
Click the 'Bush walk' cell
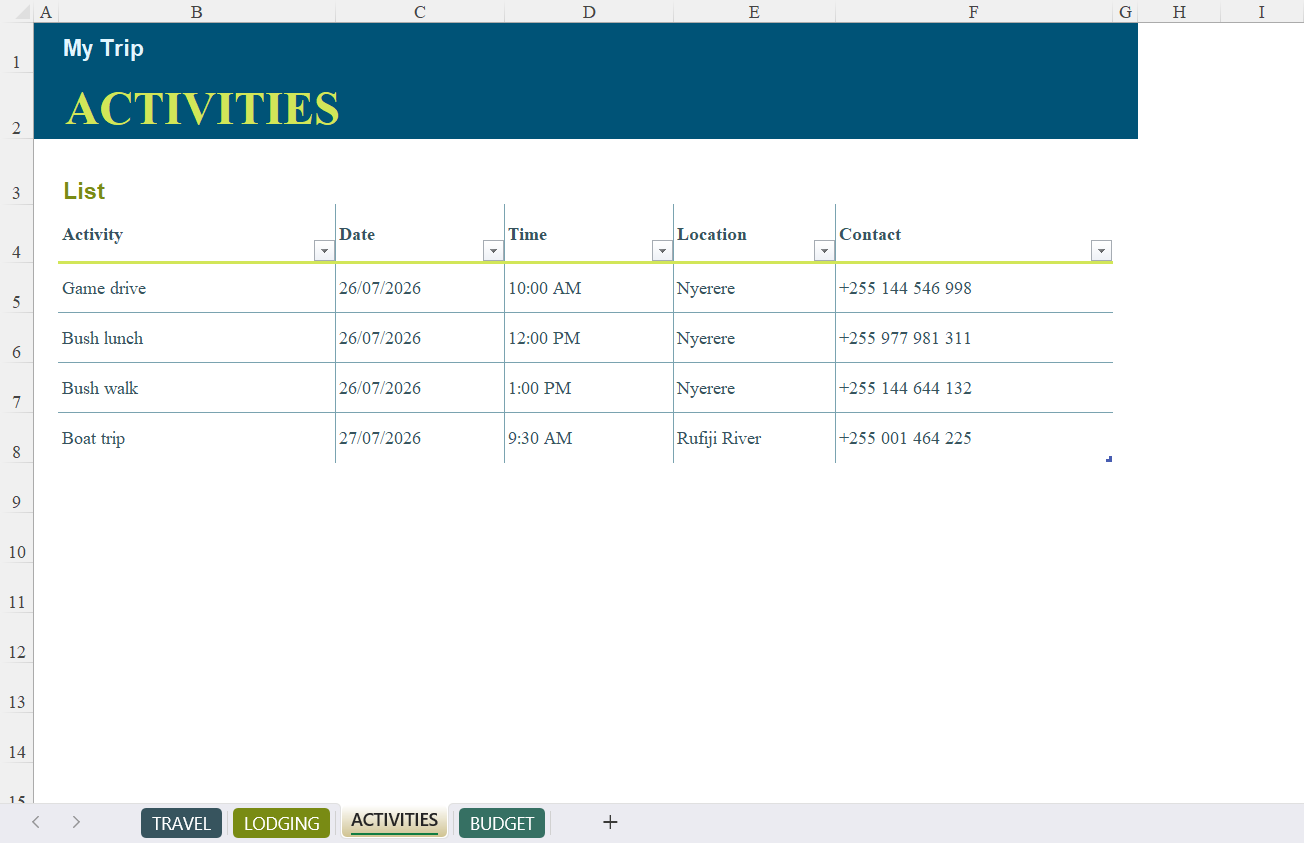197,388
